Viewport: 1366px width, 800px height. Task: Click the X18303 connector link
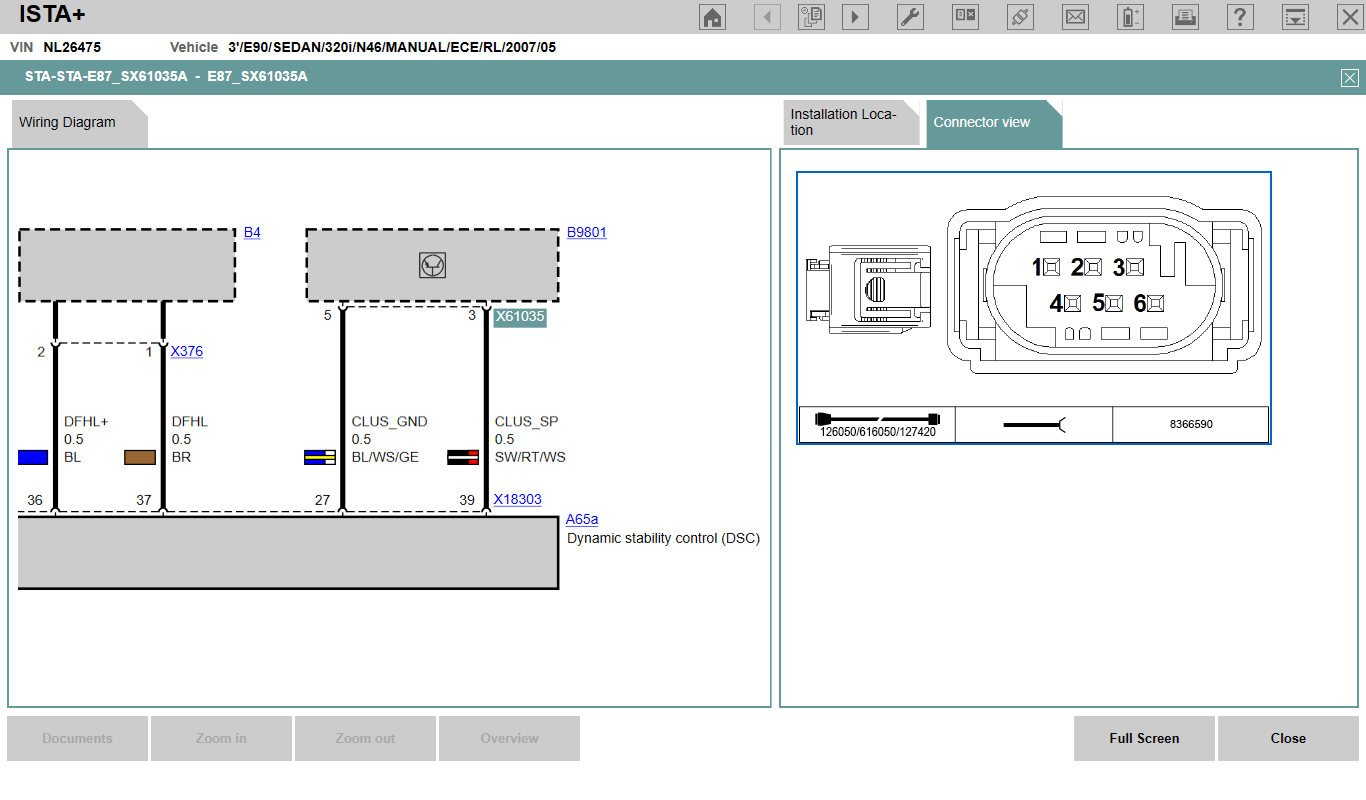click(x=517, y=499)
